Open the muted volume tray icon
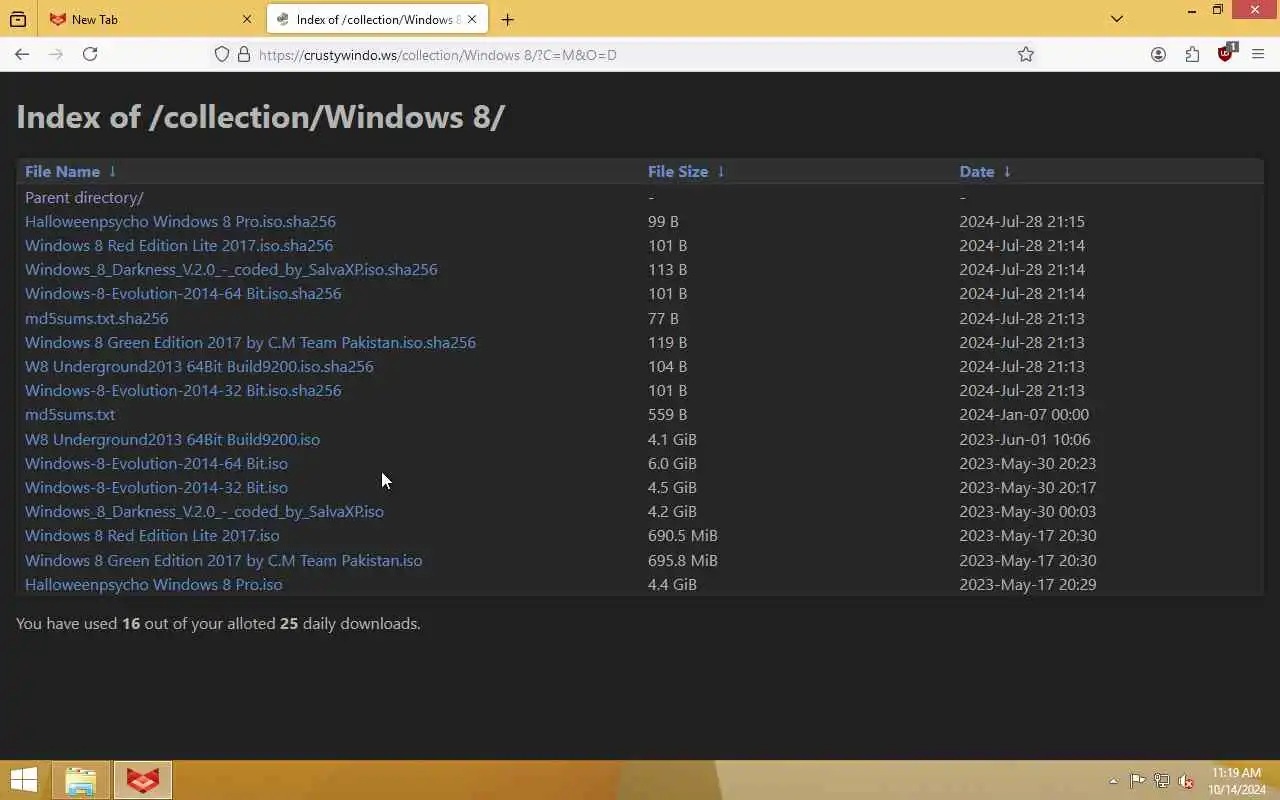Viewport: 1280px width, 800px height. [x=1186, y=781]
